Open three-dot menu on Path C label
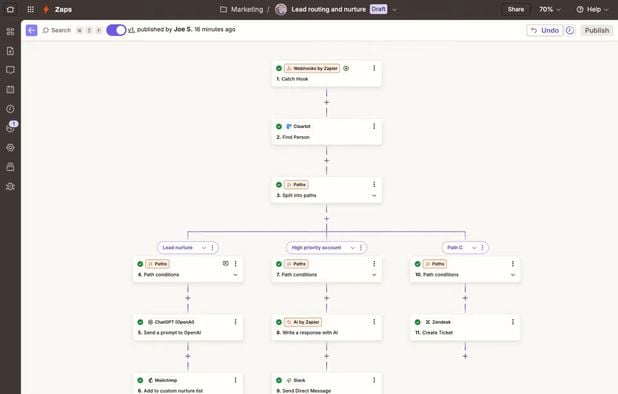Screen dimensions: 618x394 click(x=482, y=247)
